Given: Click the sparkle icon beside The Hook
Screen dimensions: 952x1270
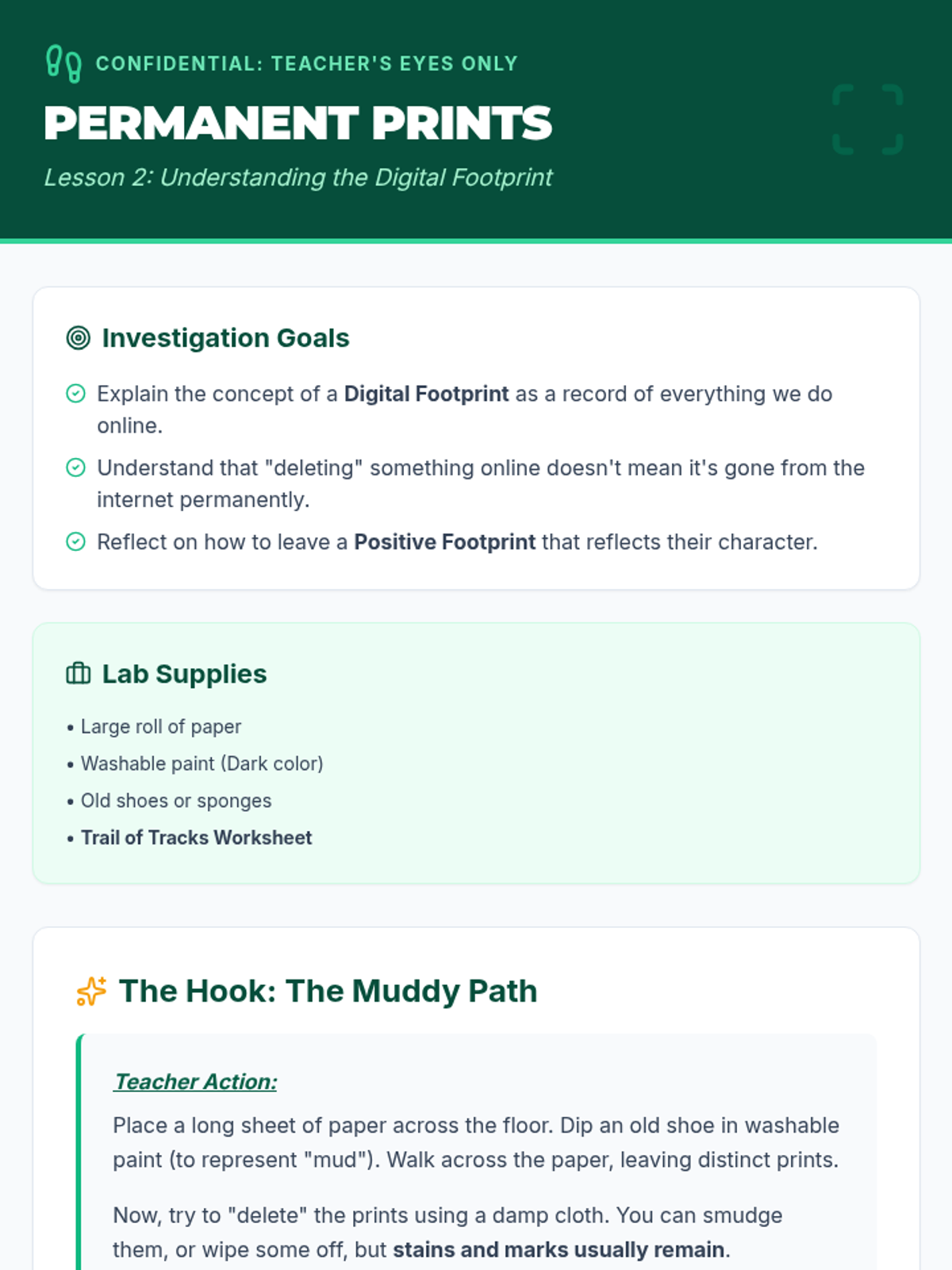Looking at the screenshot, I should [x=90, y=991].
